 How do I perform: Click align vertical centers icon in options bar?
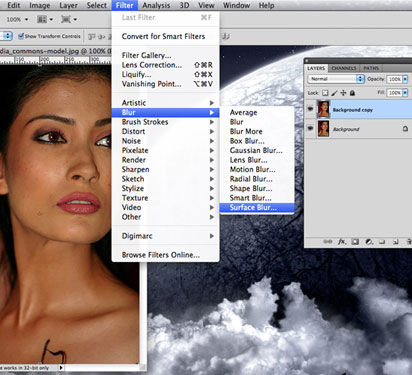click(x=102, y=36)
